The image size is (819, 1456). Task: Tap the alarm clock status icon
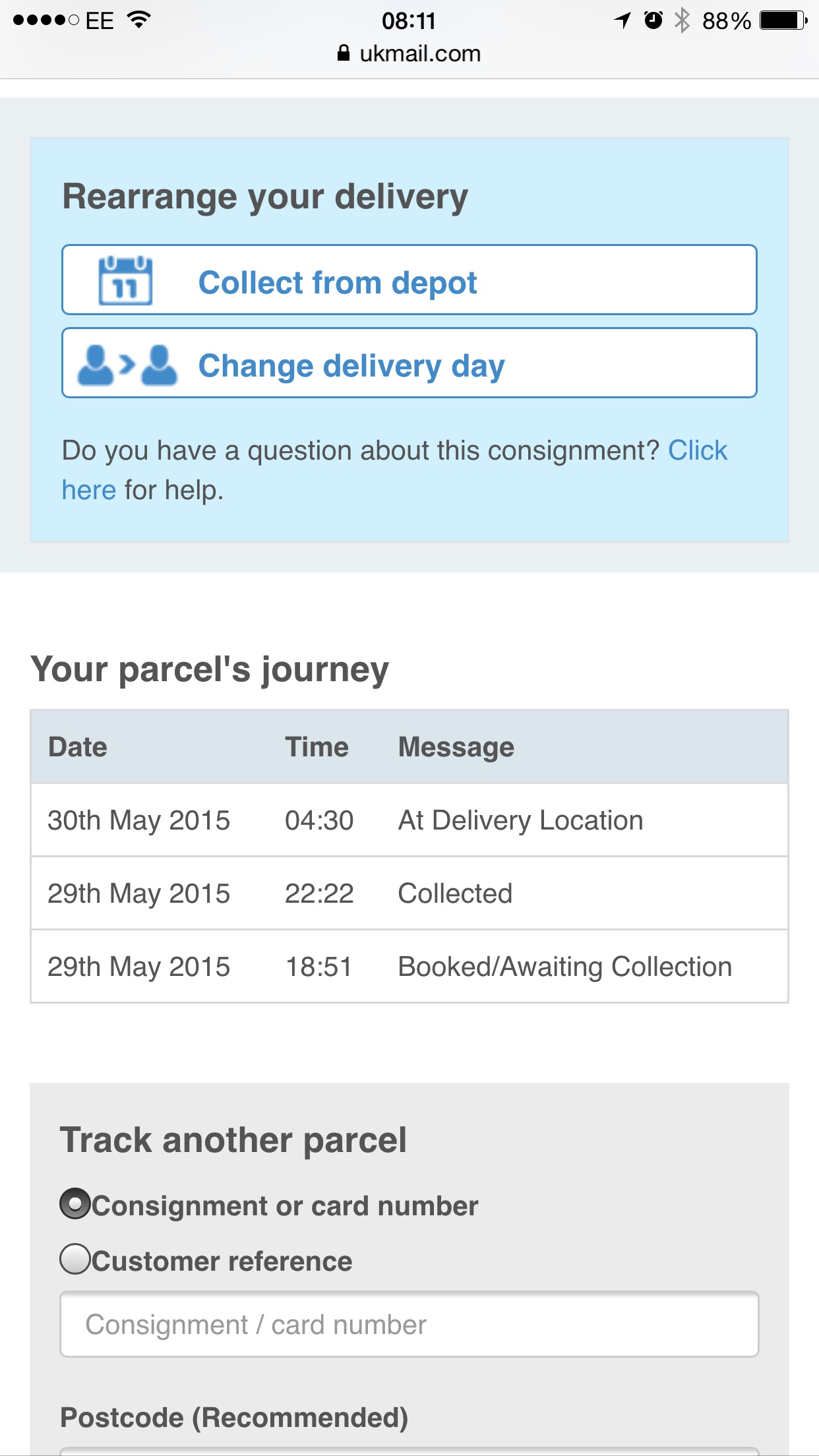coord(653,20)
